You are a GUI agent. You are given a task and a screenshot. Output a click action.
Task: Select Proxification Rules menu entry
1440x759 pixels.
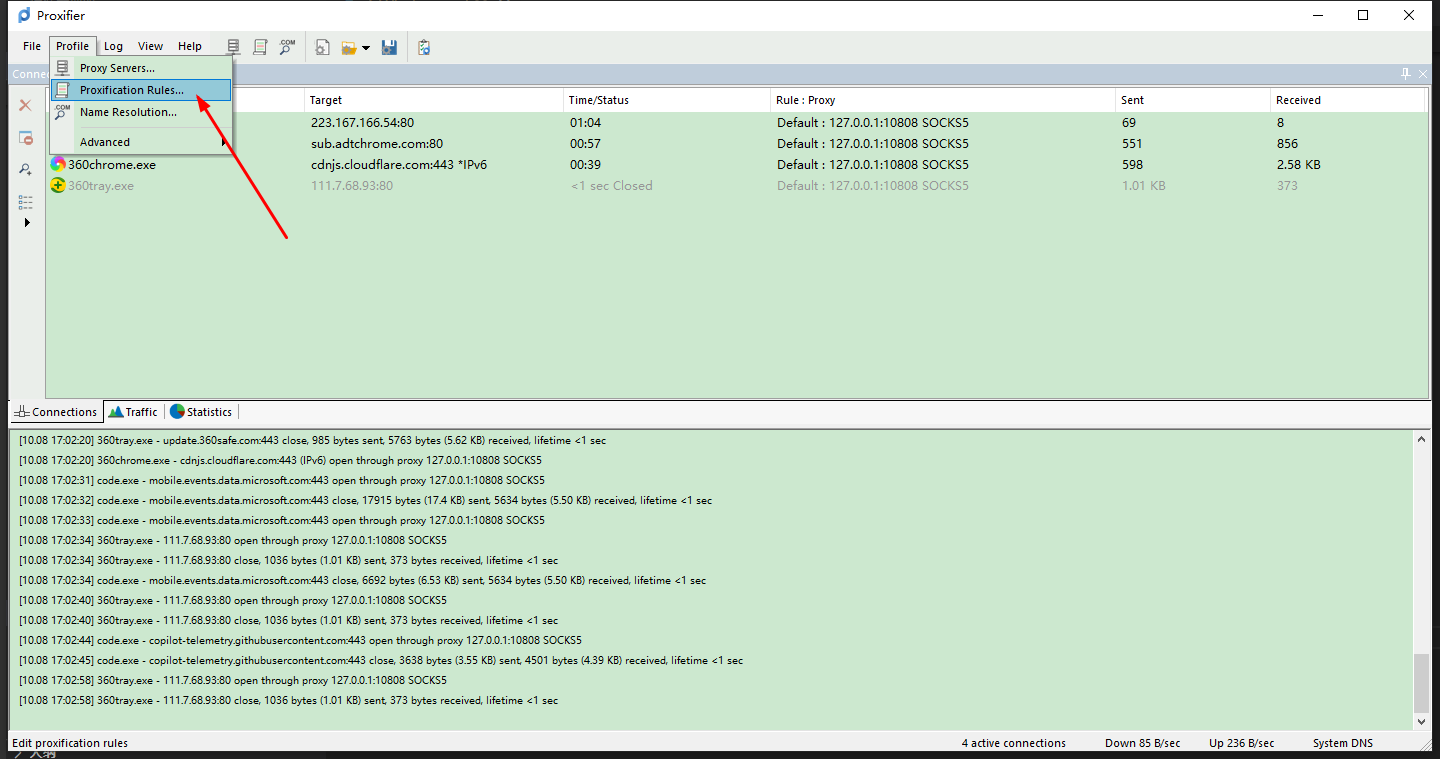[131, 90]
